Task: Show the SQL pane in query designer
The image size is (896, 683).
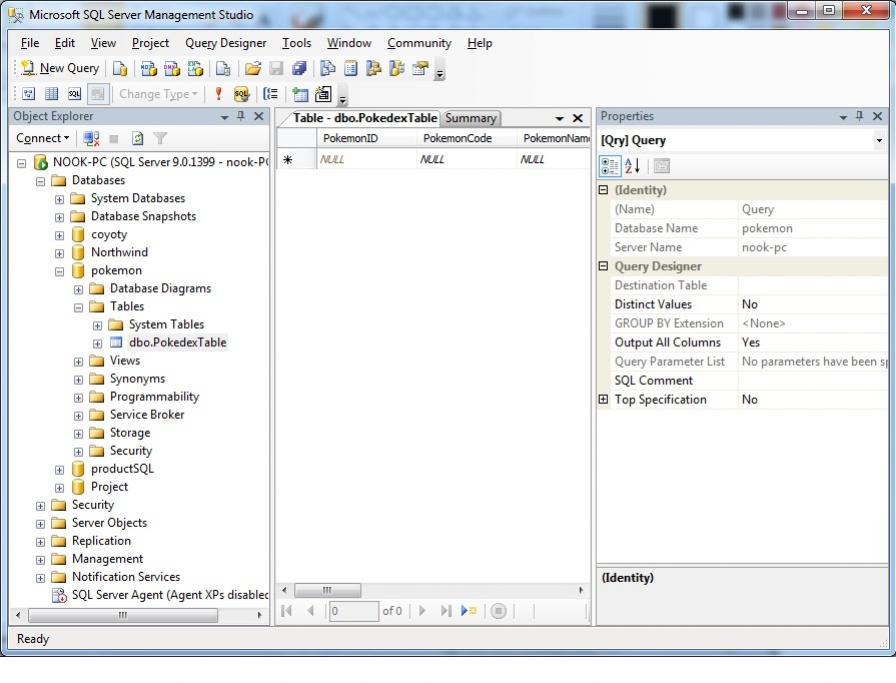Action: [x=75, y=94]
